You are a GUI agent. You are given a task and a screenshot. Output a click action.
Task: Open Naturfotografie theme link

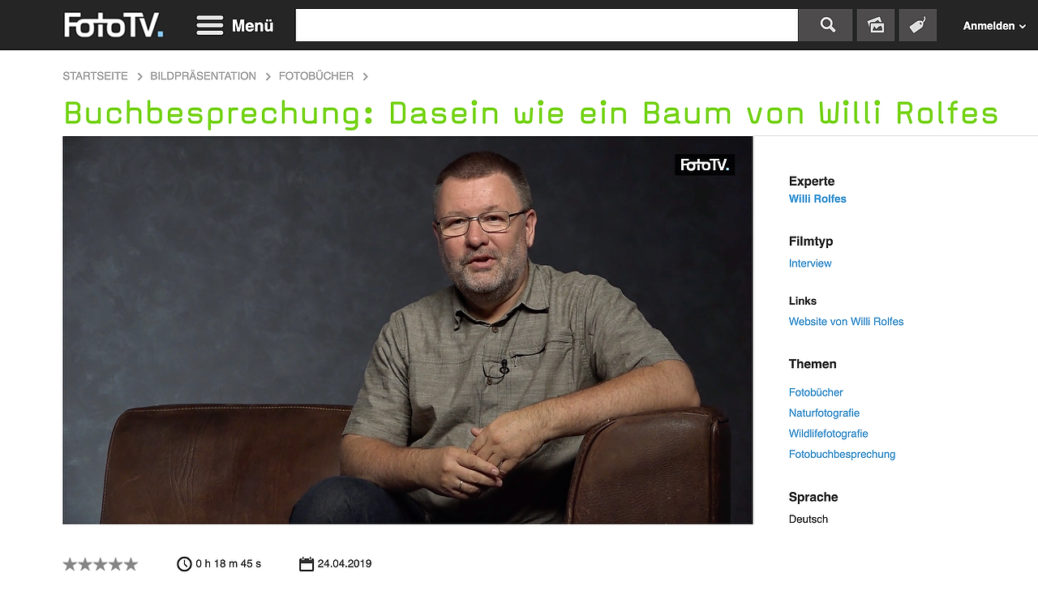(824, 413)
